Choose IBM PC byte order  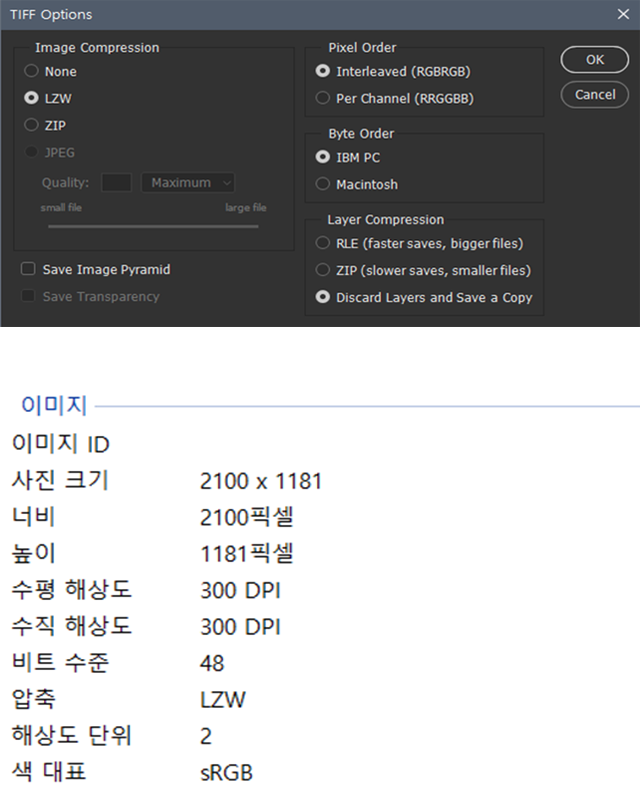point(323,157)
